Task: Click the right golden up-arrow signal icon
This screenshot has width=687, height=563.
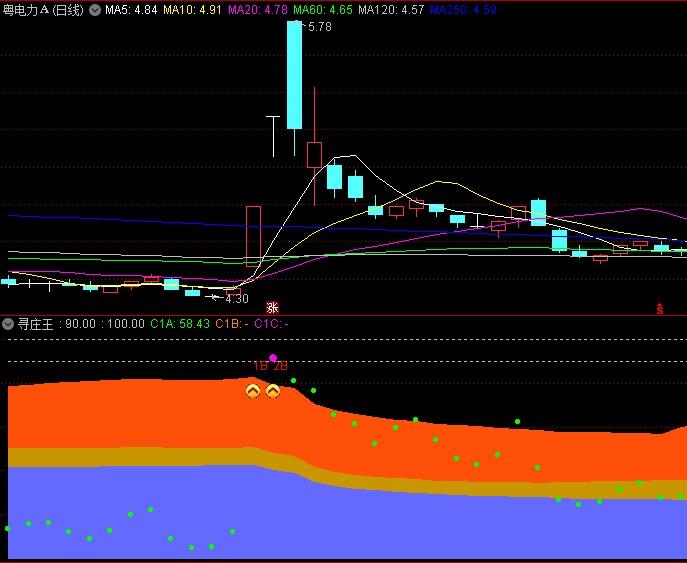Action: 273,391
